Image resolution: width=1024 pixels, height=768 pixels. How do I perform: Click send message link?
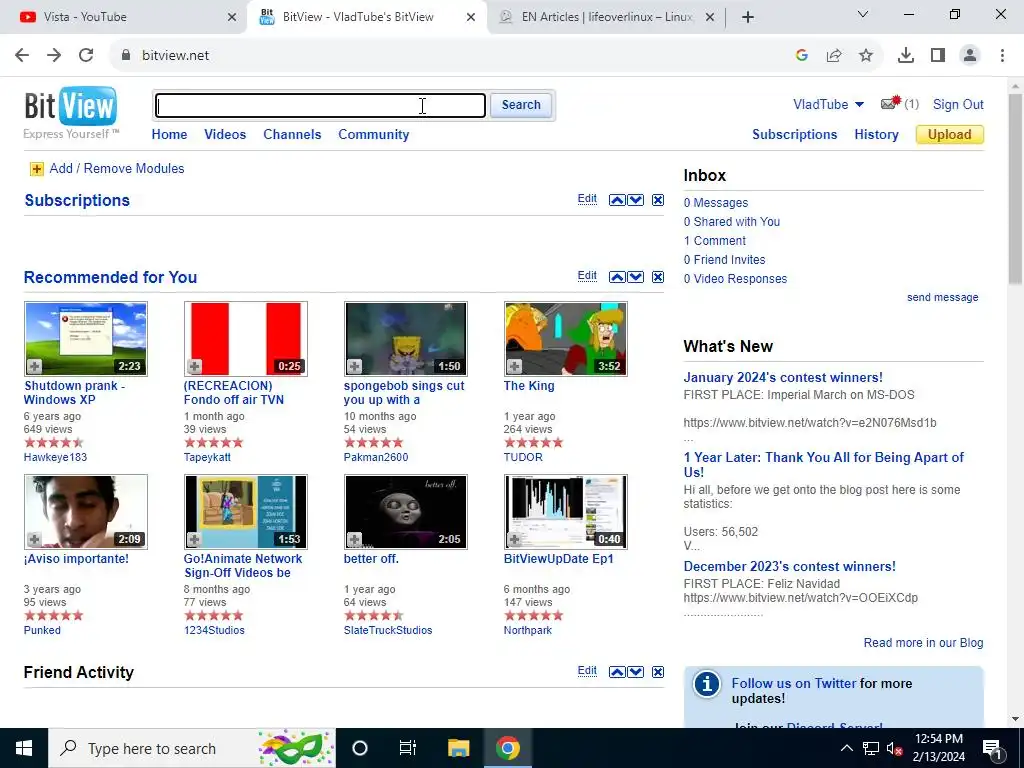pos(942,298)
